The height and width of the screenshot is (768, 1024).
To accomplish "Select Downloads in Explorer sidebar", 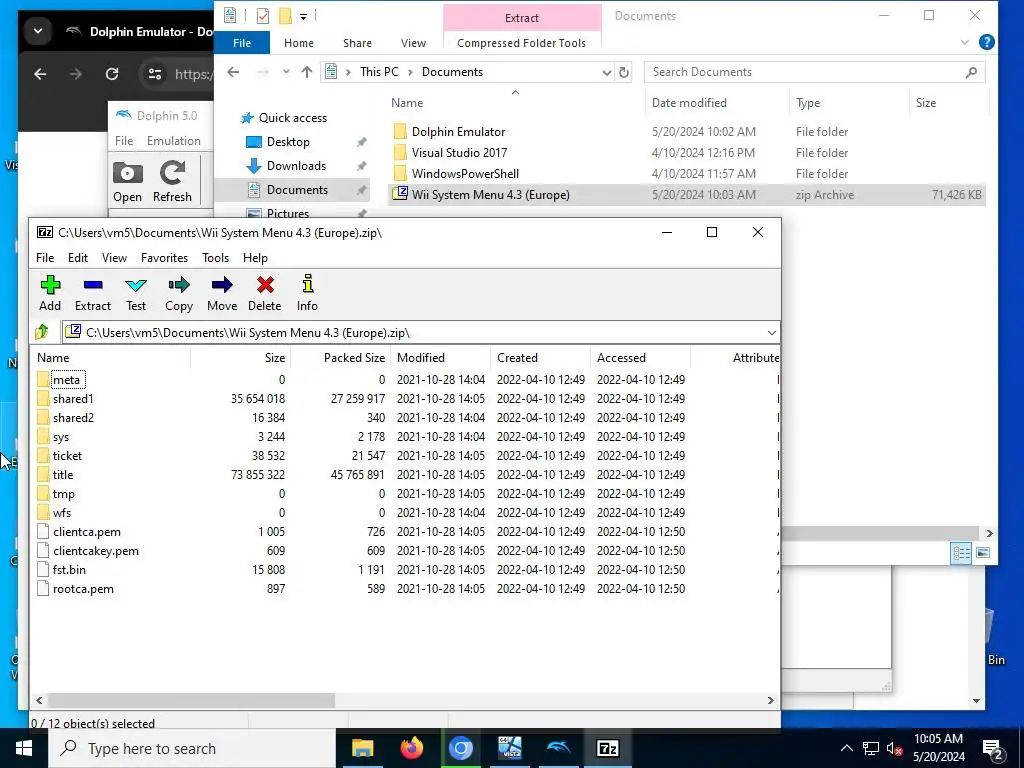I will (296, 166).
